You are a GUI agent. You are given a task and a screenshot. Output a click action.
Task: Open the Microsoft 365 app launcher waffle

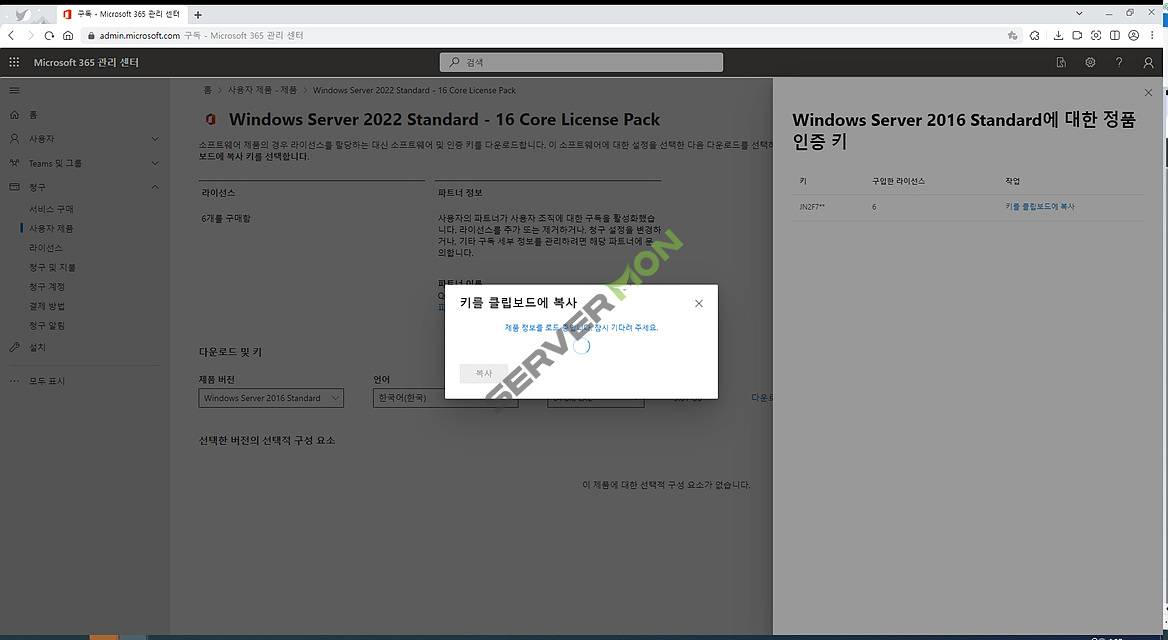point(14,63)
